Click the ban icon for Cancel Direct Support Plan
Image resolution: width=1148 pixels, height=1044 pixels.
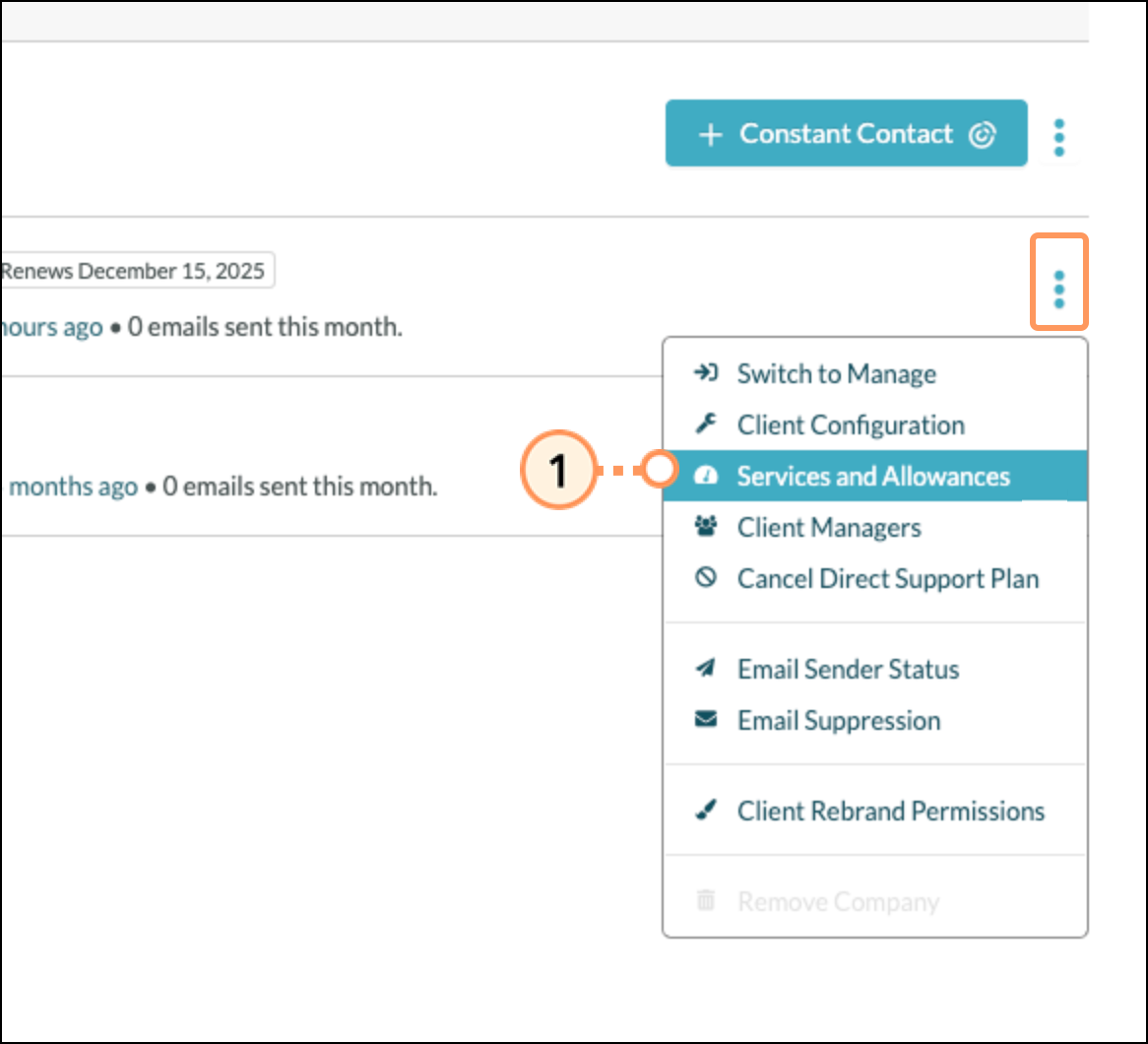click(706, 578)
